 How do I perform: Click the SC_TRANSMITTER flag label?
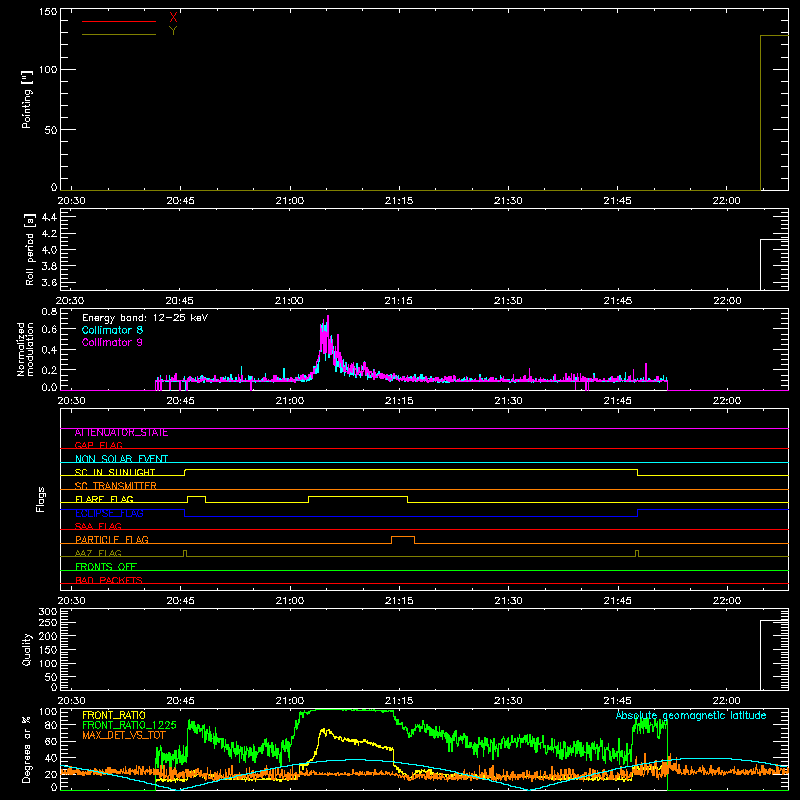(115, 485)
